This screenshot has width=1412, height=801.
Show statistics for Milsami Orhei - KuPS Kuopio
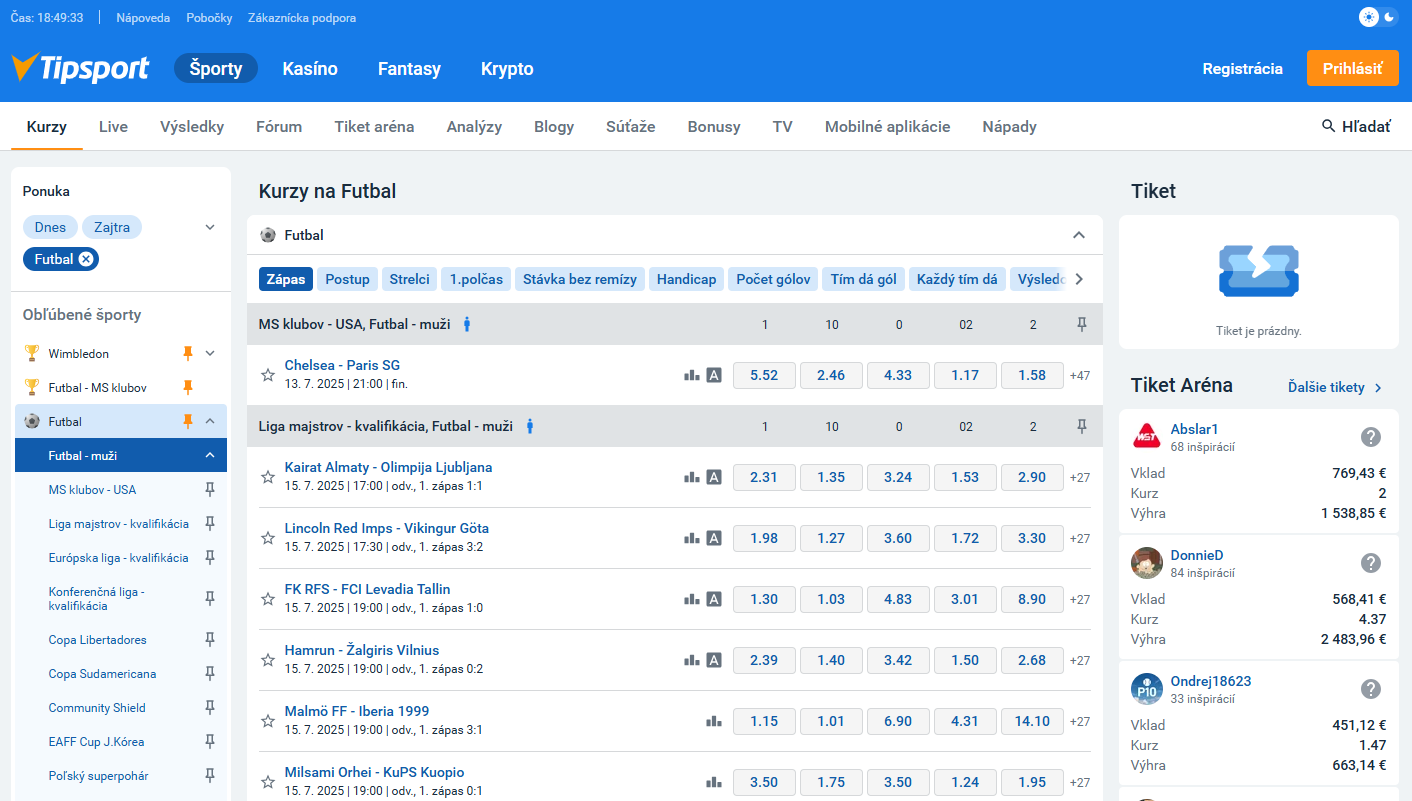713,782
